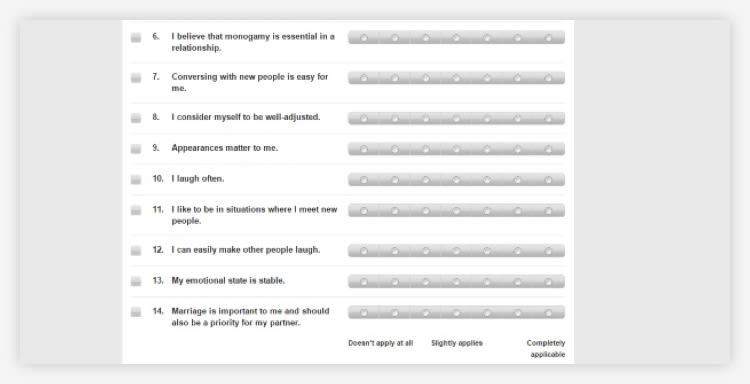Pick the fifth radio option for question 12
The image size is (750, 384).
tap(487, 251)
